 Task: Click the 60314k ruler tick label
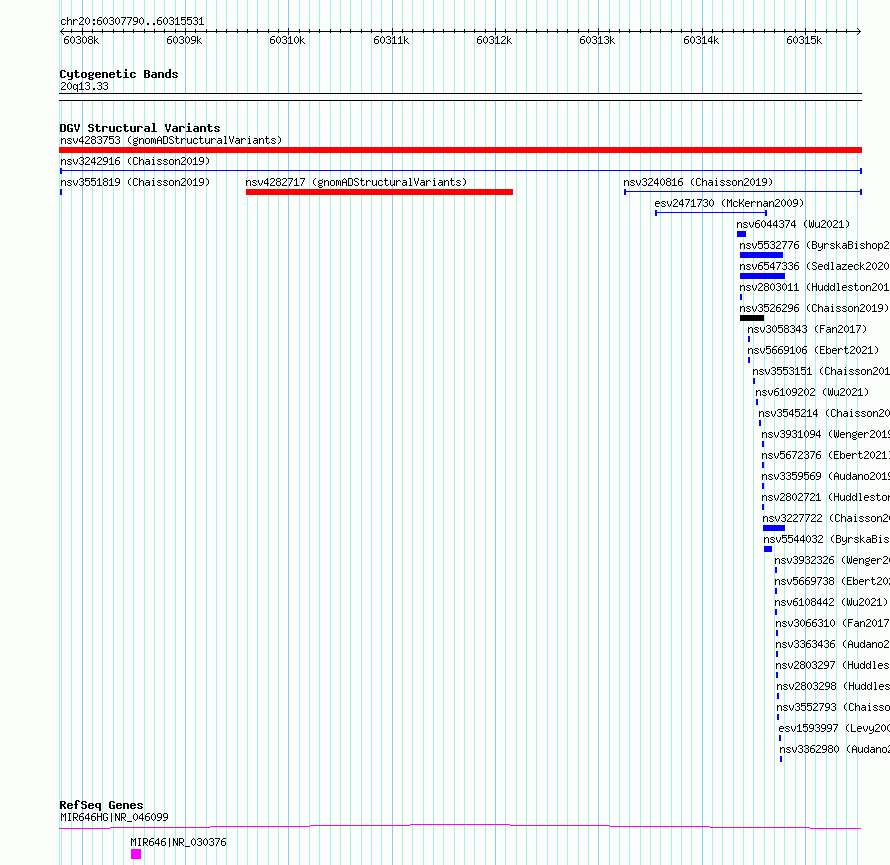[701, 41]
